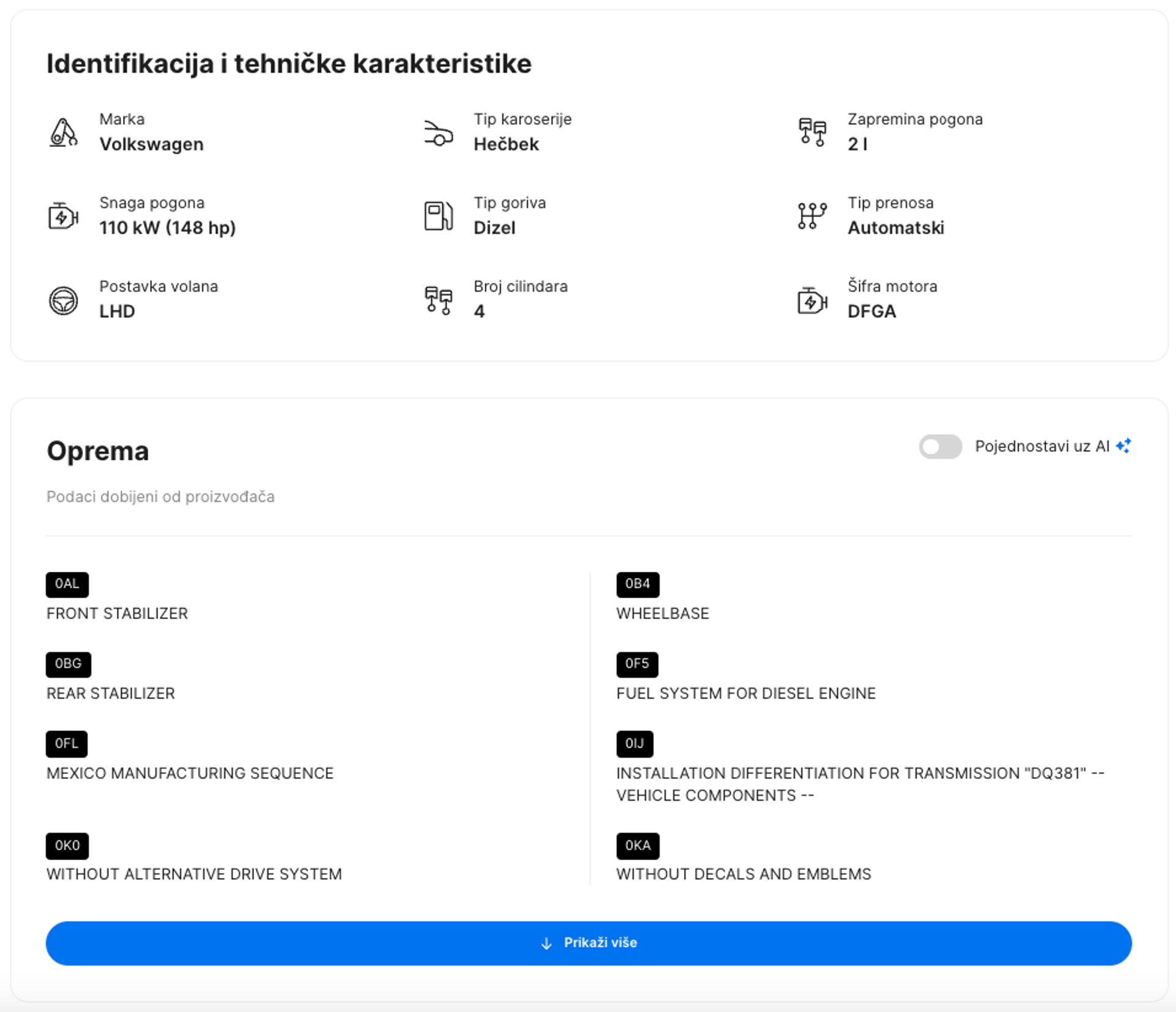This screenshot has width=1176, height=1012.
Task: Click the Dizel fuel type value
Action: coord(494,228)
